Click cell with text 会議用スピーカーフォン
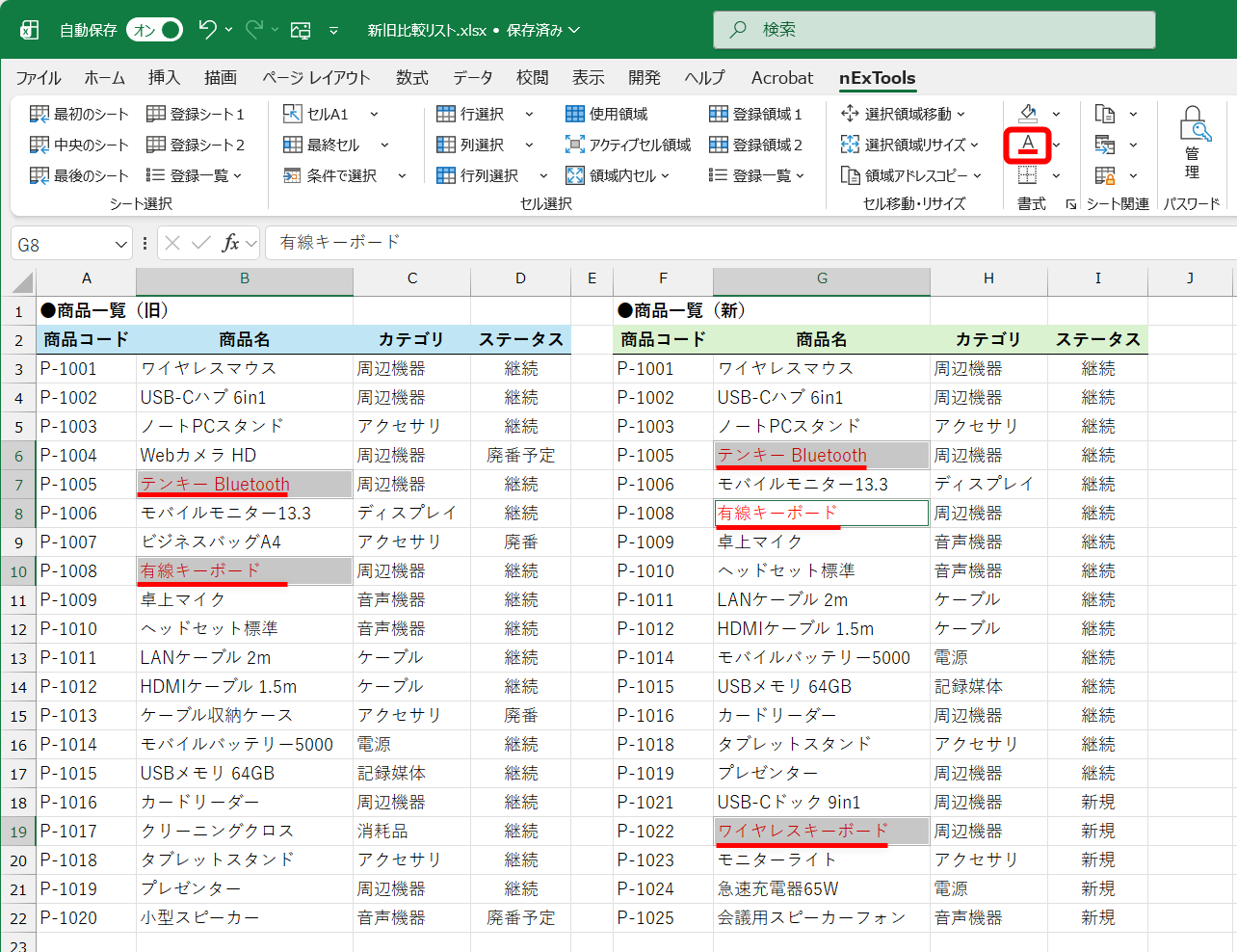This screenshot has height=952, width=1237. (822, 917)
